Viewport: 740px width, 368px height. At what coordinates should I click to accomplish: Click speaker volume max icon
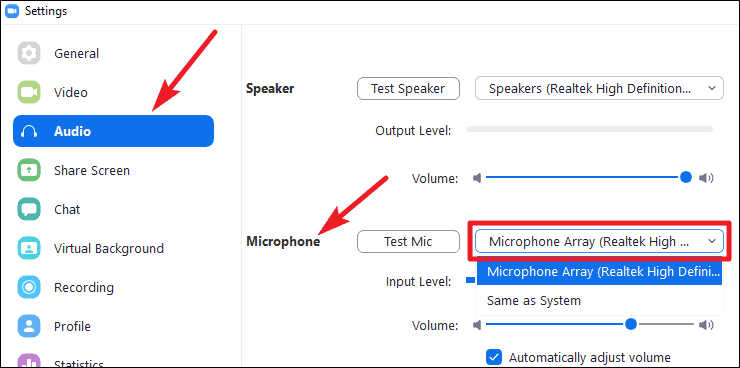pos(706,178)
